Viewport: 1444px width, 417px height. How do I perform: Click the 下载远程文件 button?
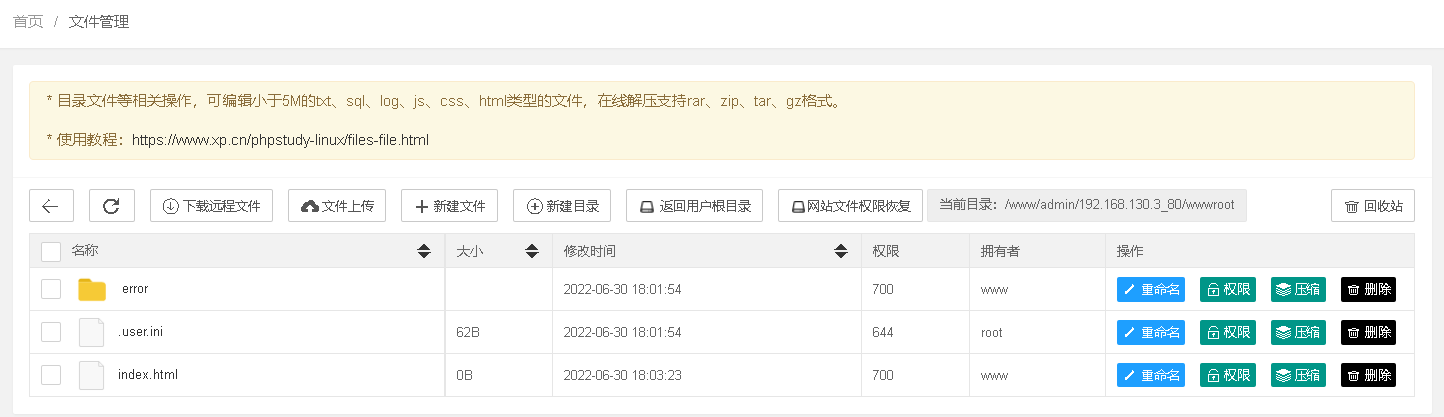point(211,206)
